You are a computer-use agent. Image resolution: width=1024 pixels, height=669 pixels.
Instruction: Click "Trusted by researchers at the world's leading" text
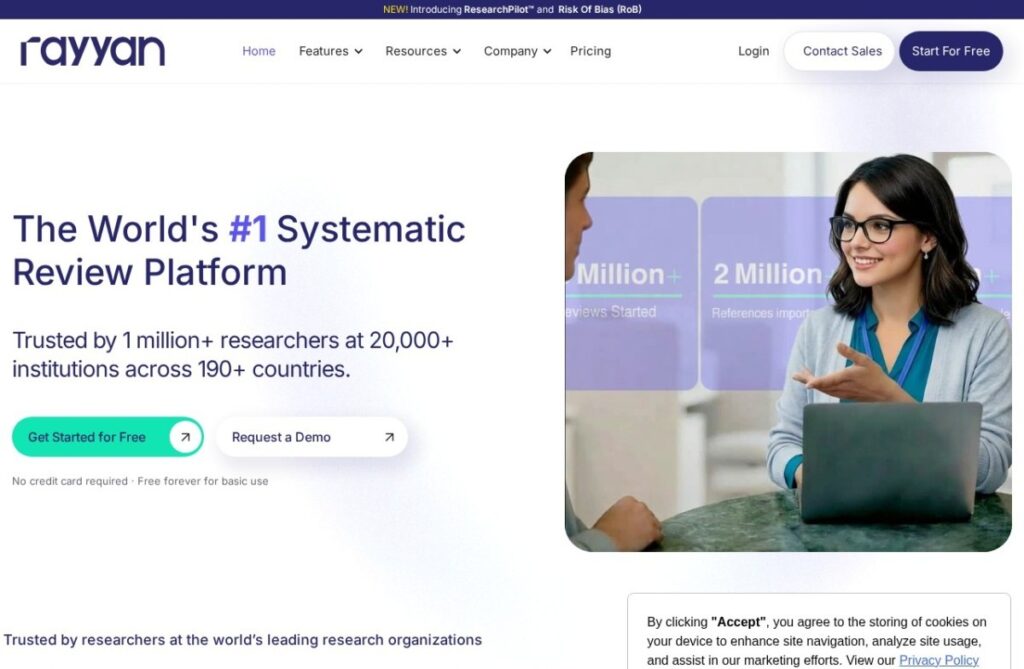243,640
